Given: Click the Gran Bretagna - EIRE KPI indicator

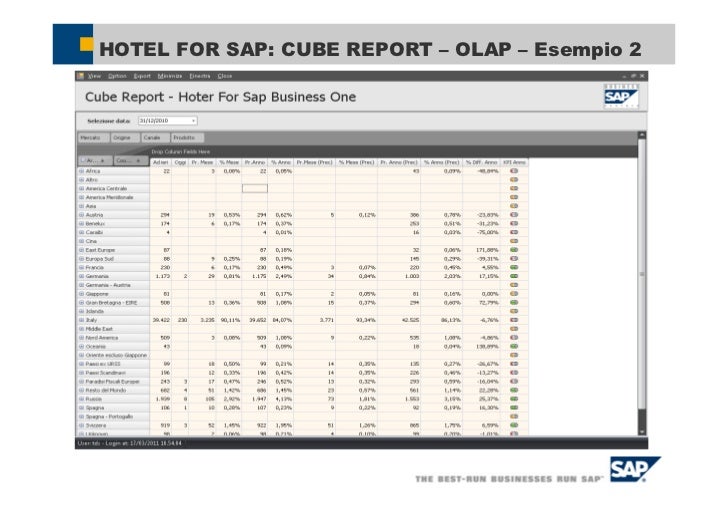Looking at the screenshot, I should tap(514, 302).
